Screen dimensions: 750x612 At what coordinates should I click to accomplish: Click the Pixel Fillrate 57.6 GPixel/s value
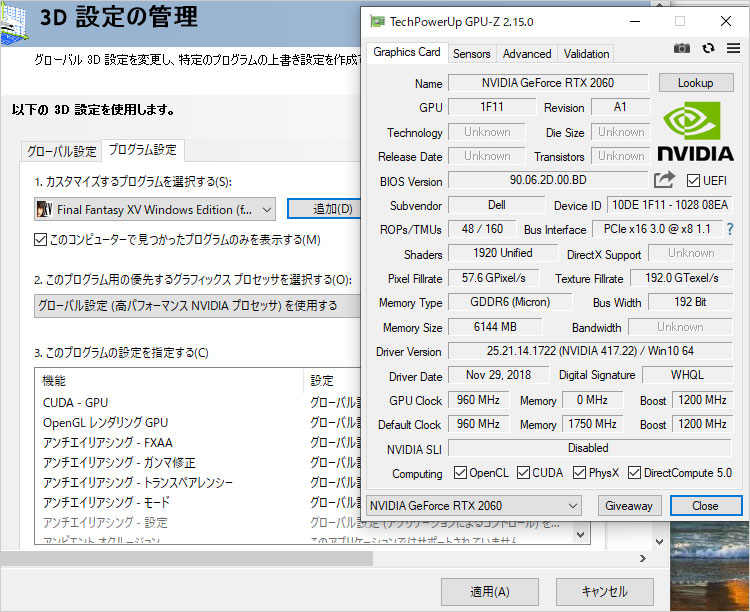click(494, 278)
